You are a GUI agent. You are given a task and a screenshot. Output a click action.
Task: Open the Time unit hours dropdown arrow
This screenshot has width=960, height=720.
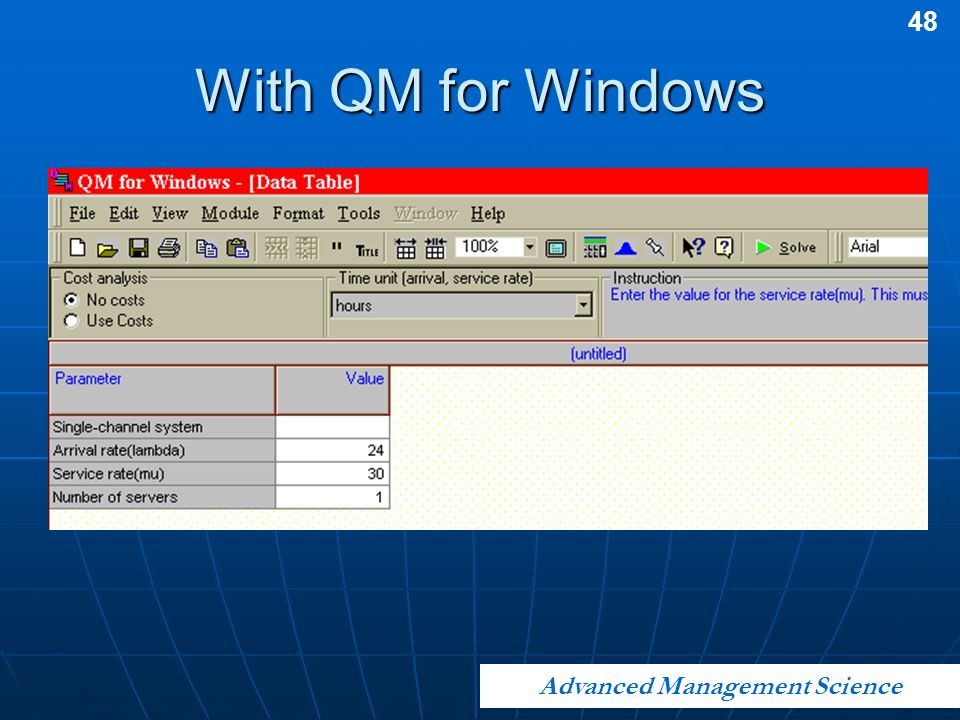583,305
